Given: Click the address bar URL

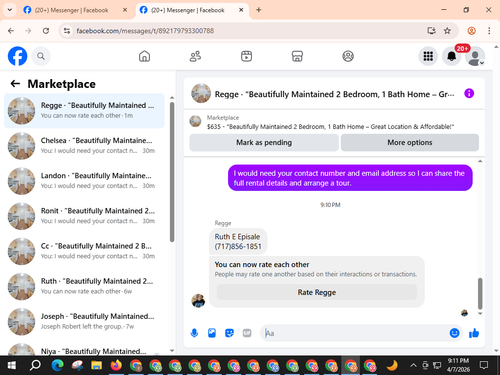Looking at the screenshot, I should click(145, 31).
